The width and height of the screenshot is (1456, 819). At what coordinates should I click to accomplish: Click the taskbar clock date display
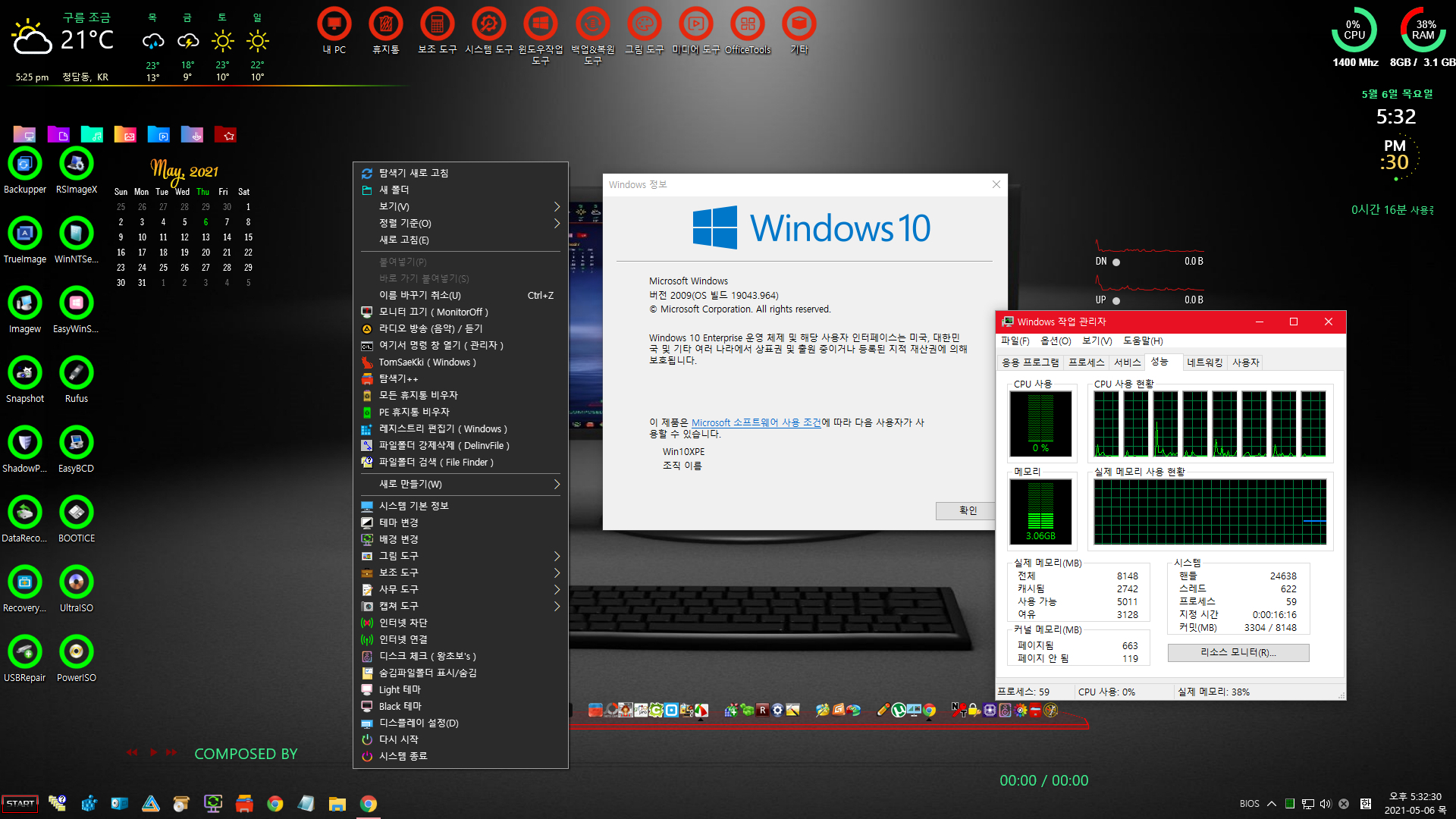coord(1415,810)
